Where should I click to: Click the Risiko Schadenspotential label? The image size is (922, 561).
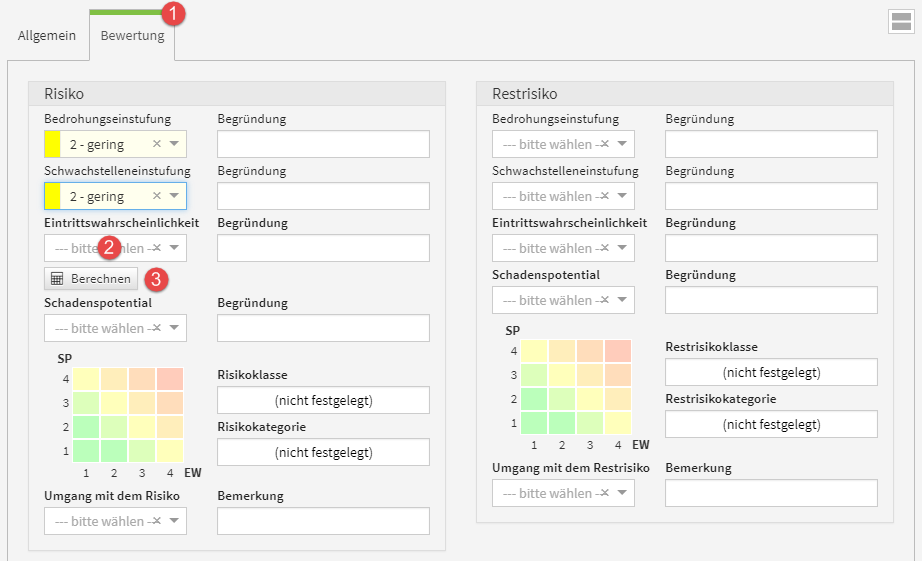coord(98,303)
